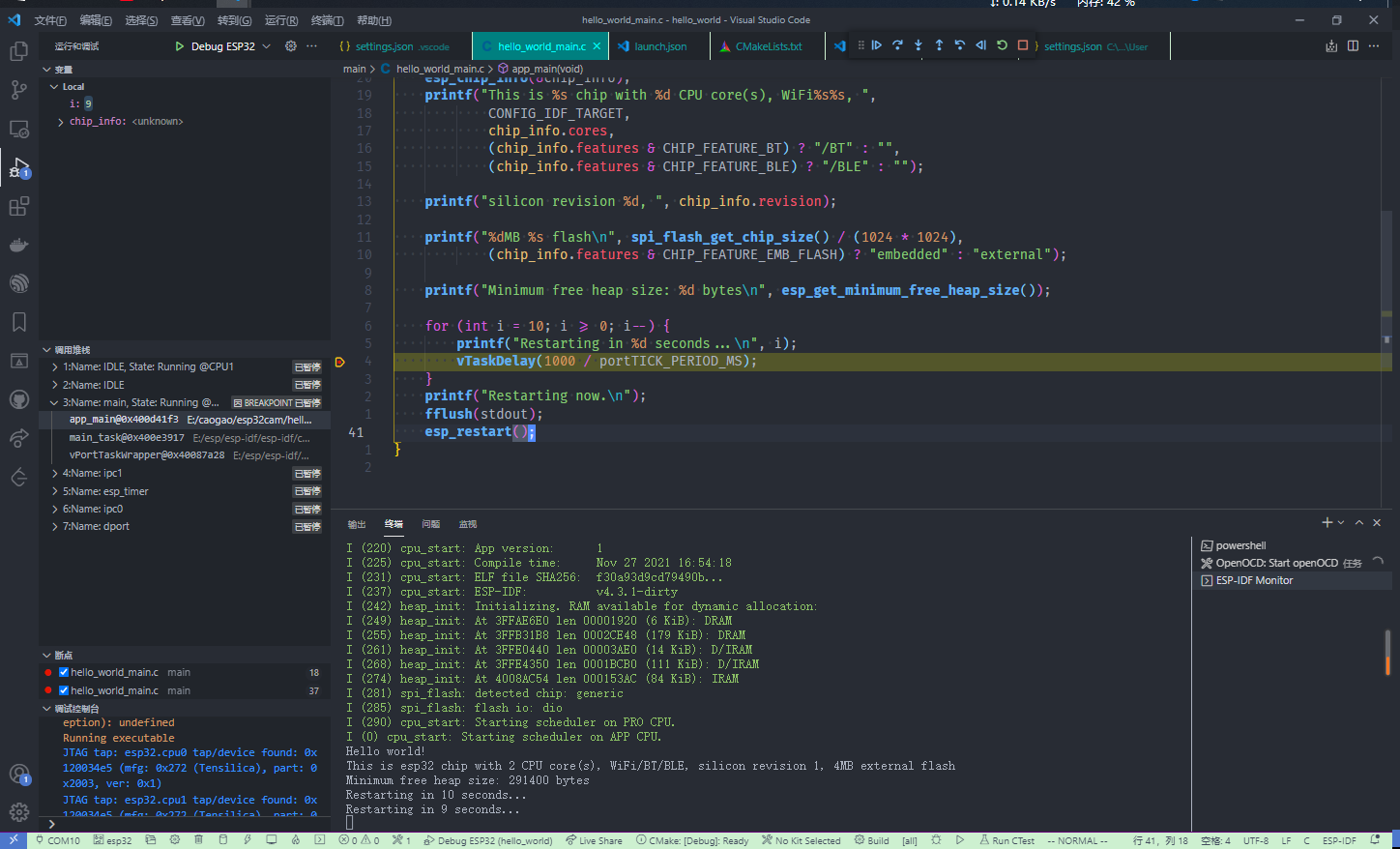Expand thread 5:Name: esp_timer
Viewport: 1400px width, 849px height.
pos(54,491)
